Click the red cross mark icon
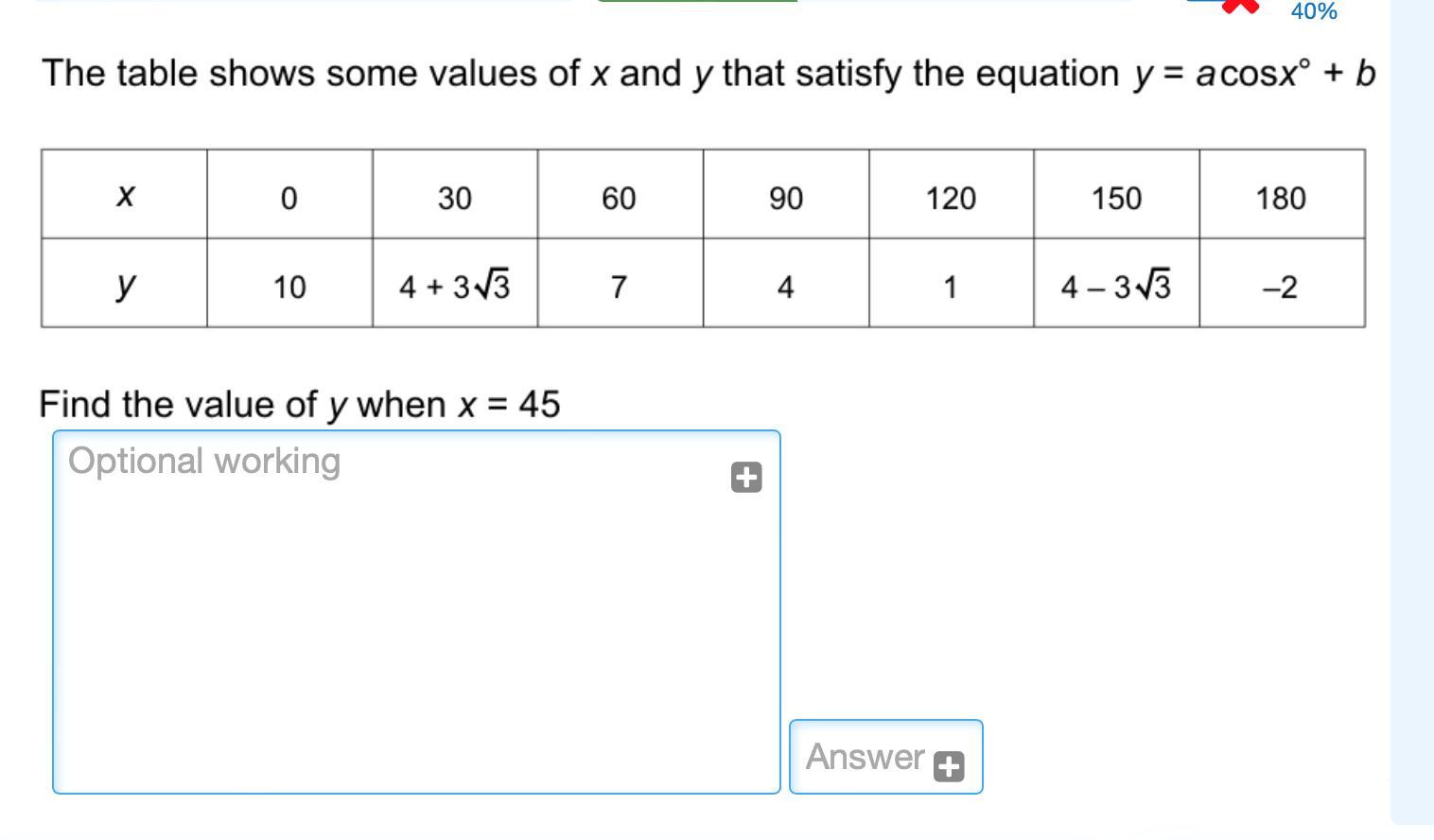This screenshot has height=840, width=1434. click(x=1240, y=7)
